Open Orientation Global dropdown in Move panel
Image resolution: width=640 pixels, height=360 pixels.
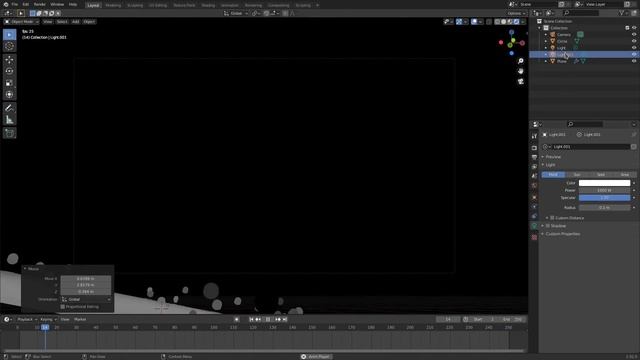pos(86,299)
